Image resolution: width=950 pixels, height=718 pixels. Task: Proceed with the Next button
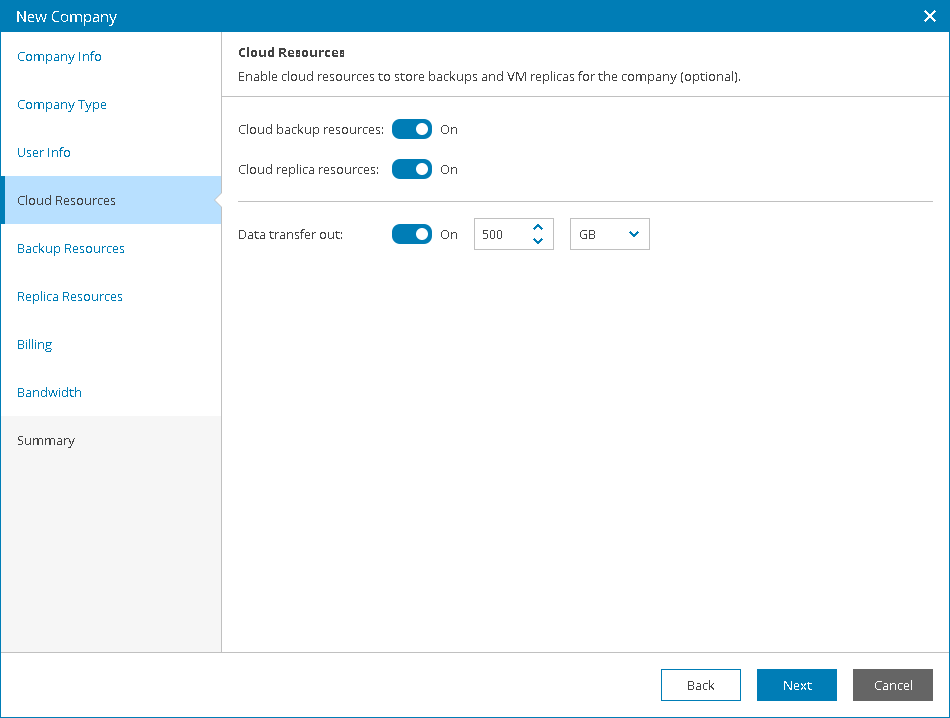(797, 685)
